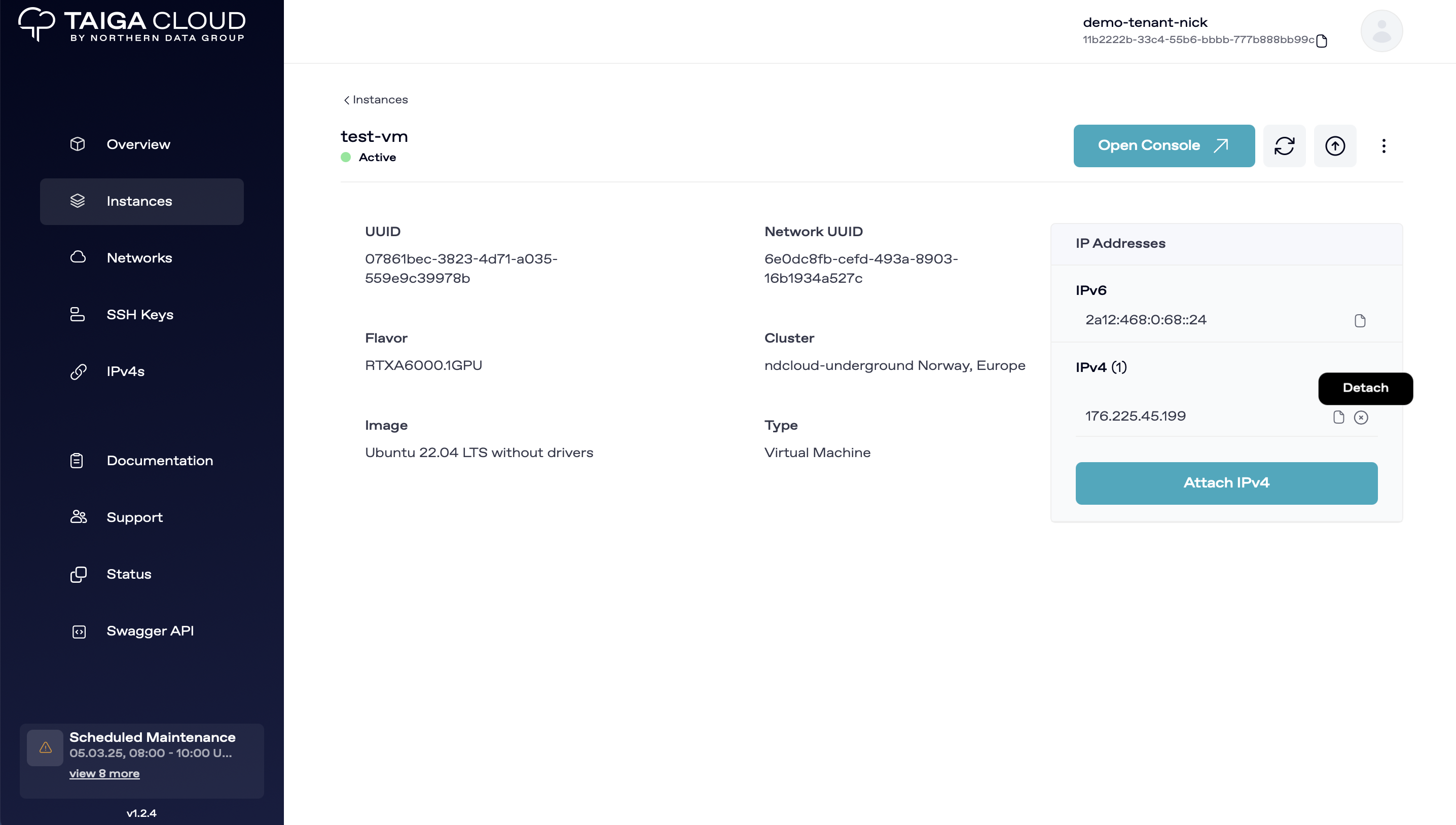Select Overview in the sidebar menu
The height and width of the screenshot is (825, 1456).
(x=78, y=144)
